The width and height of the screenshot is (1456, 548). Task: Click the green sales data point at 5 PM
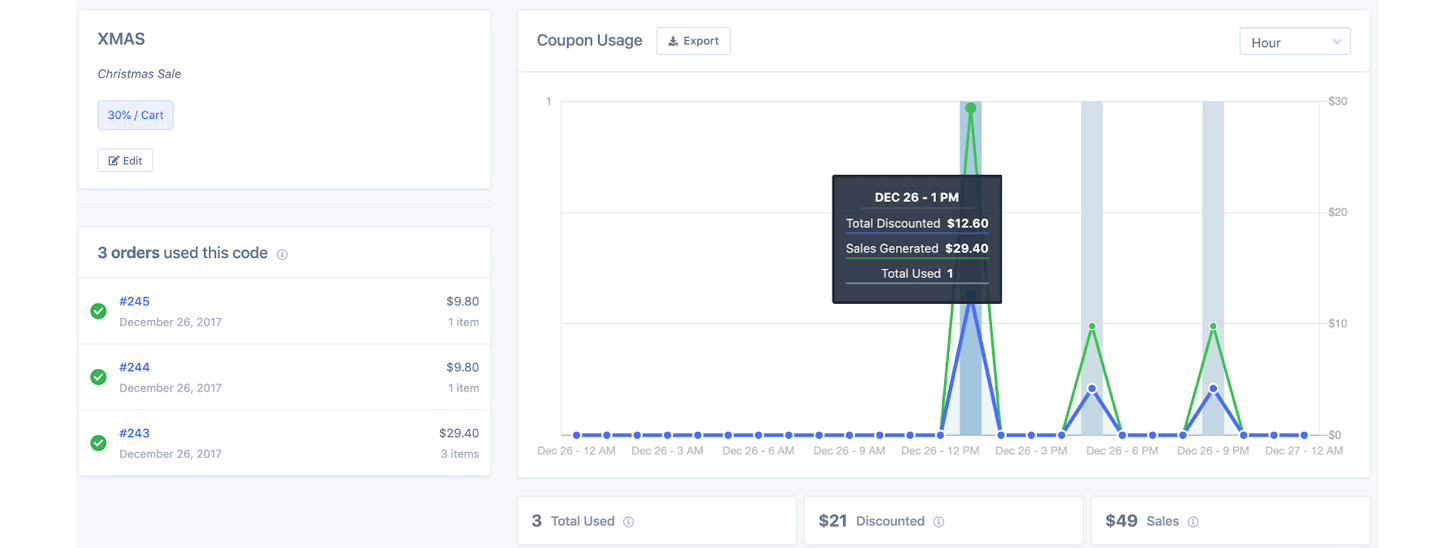coord(1092,326)
